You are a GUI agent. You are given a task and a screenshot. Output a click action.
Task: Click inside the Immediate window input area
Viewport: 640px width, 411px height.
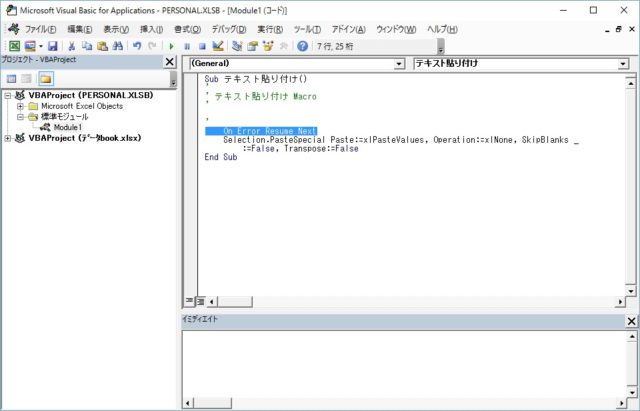coord(404,364)
